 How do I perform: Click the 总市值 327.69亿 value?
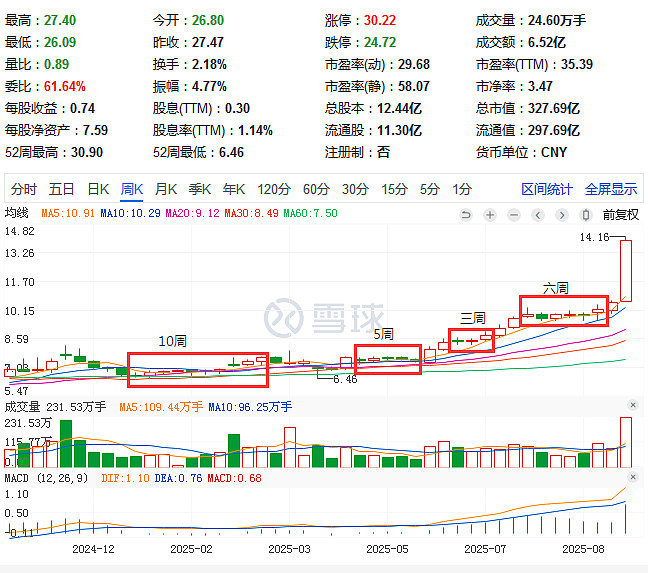(554, 109)
